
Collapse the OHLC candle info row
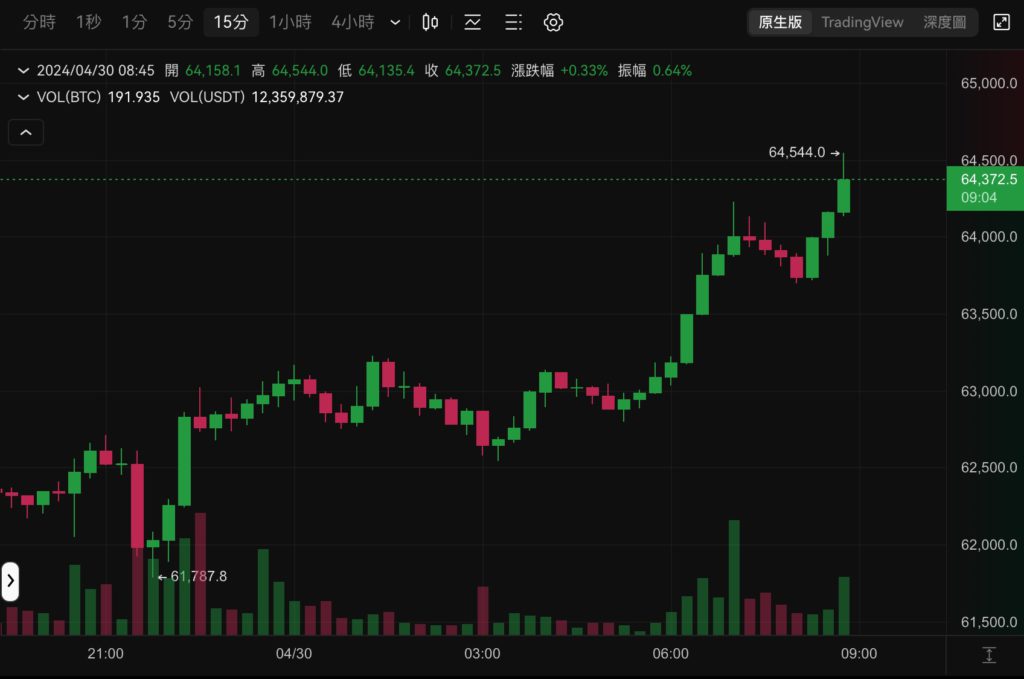(24, 70)
